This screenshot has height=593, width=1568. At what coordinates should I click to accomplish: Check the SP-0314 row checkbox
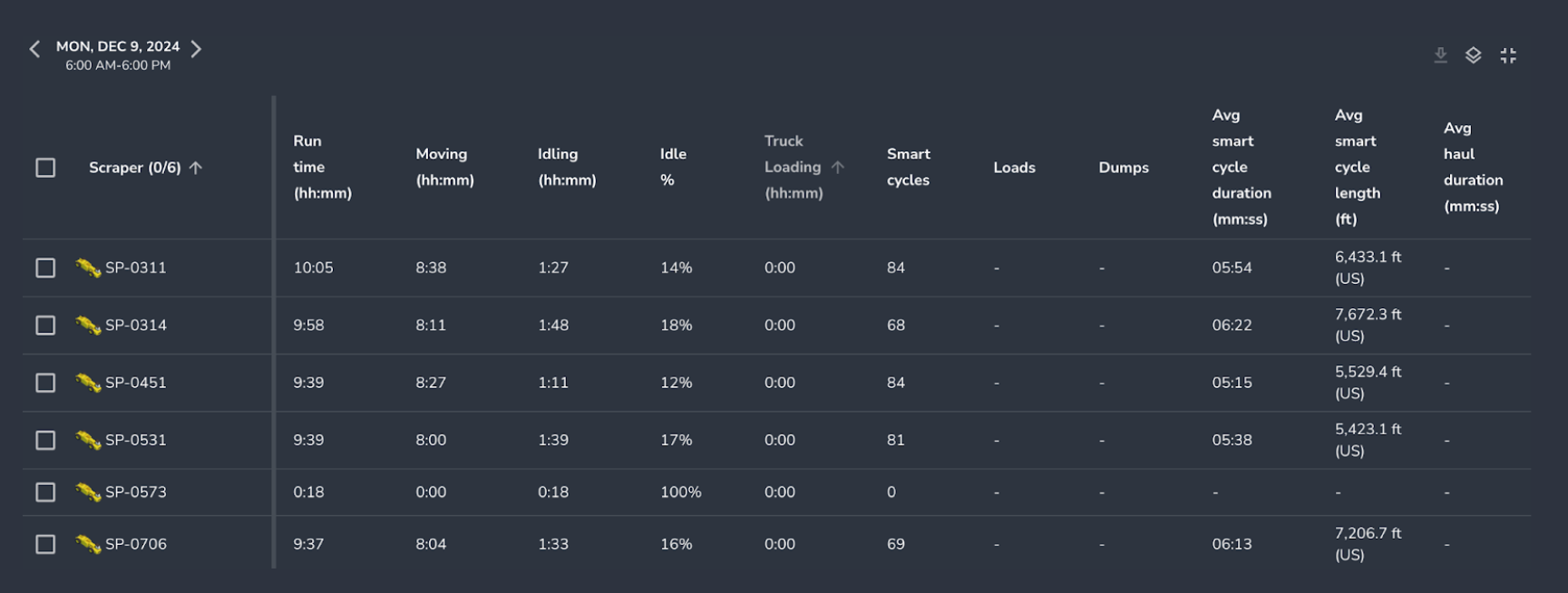coord(45,326)
